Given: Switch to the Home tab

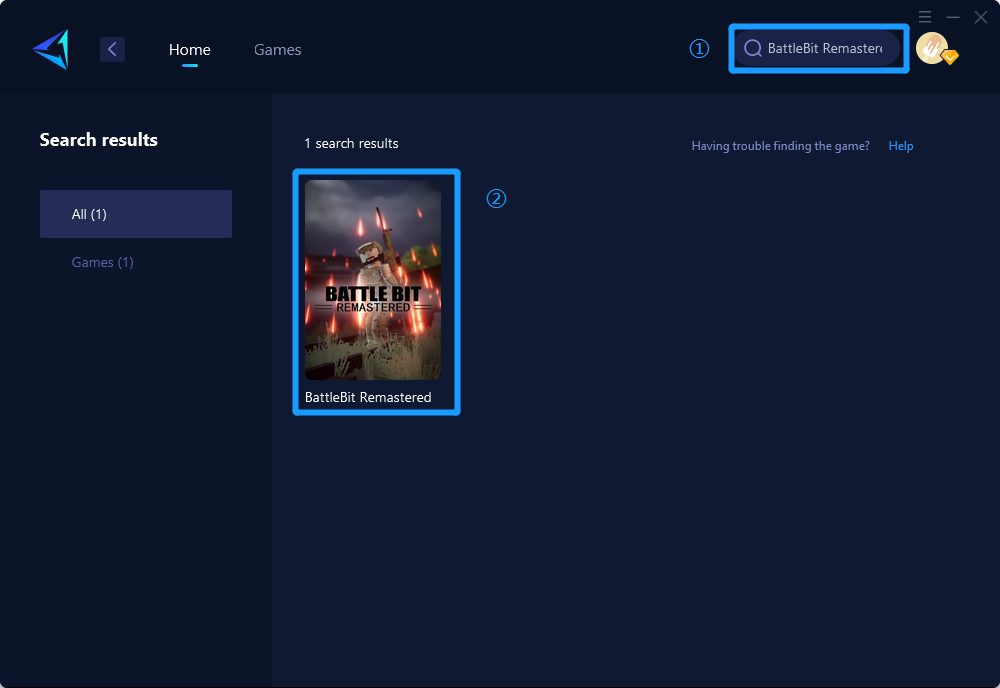Looking at the screenshot, I should click(189, 49).
